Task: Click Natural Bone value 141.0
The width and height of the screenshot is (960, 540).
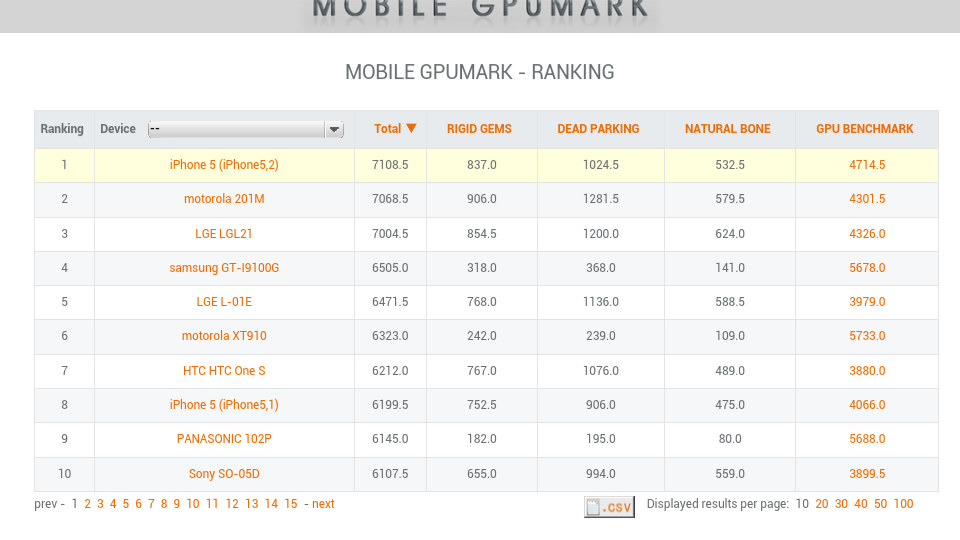Action: 730,268
